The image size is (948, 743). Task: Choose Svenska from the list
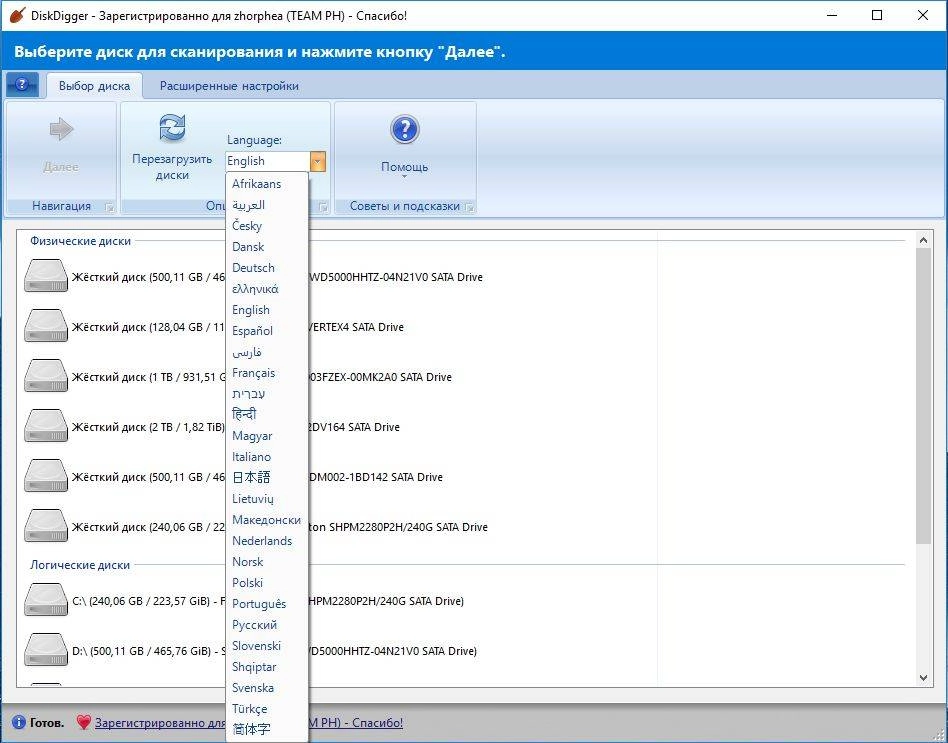pyautogui.click(x=267, y=687)
